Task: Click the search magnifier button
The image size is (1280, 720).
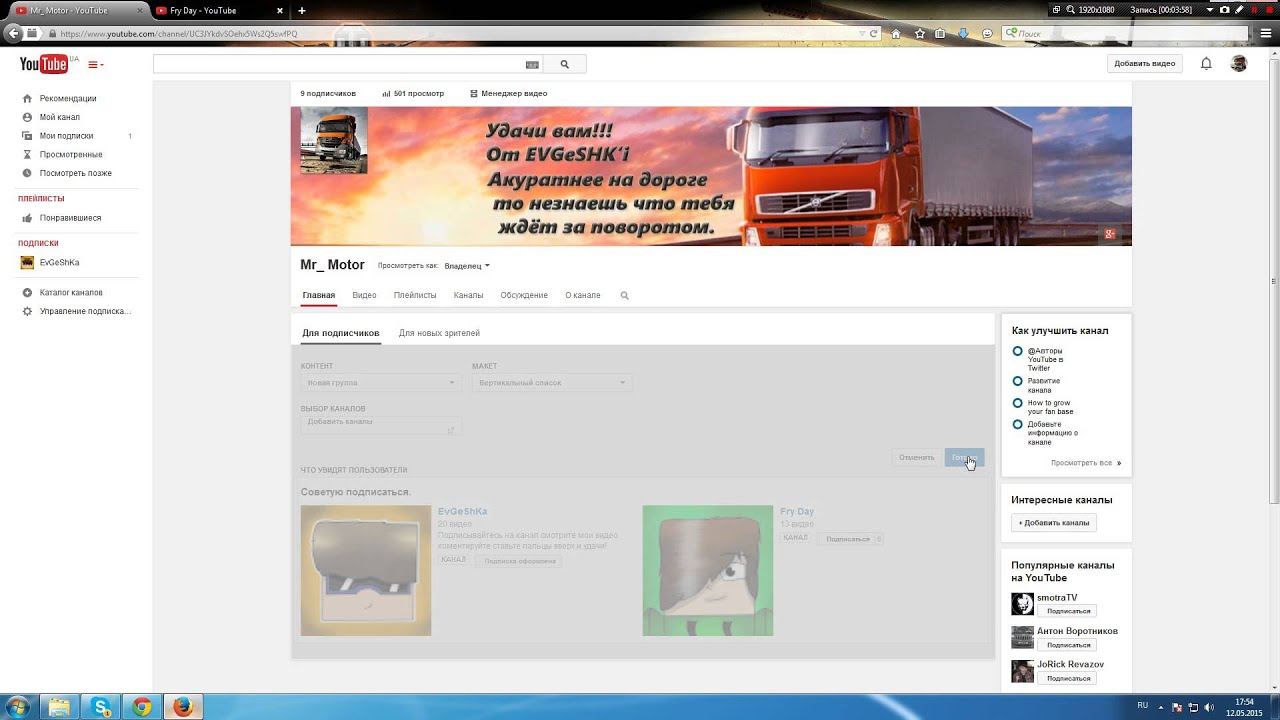Action: [565, 64]
